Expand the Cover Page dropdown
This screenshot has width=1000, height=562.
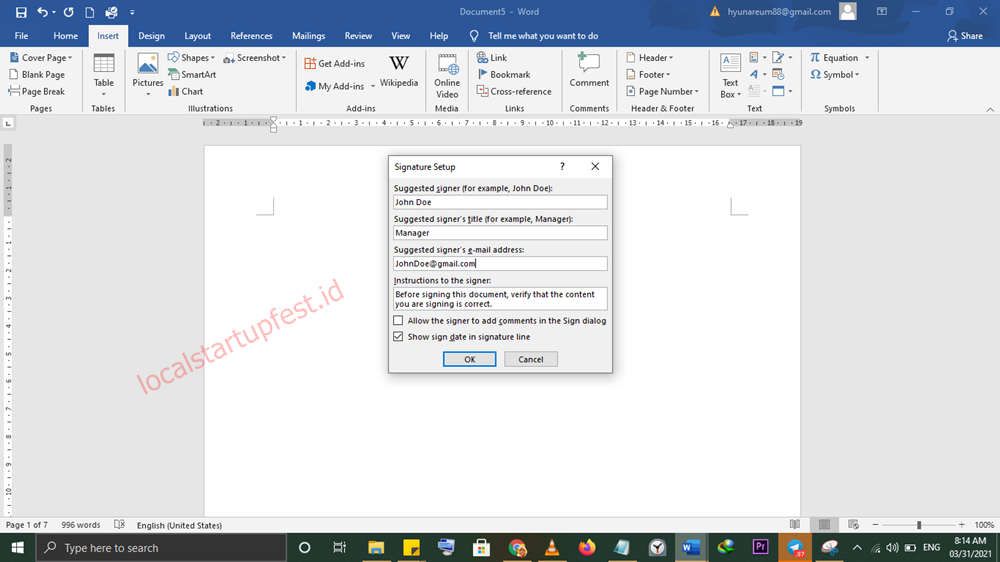(x=70, y=58)
